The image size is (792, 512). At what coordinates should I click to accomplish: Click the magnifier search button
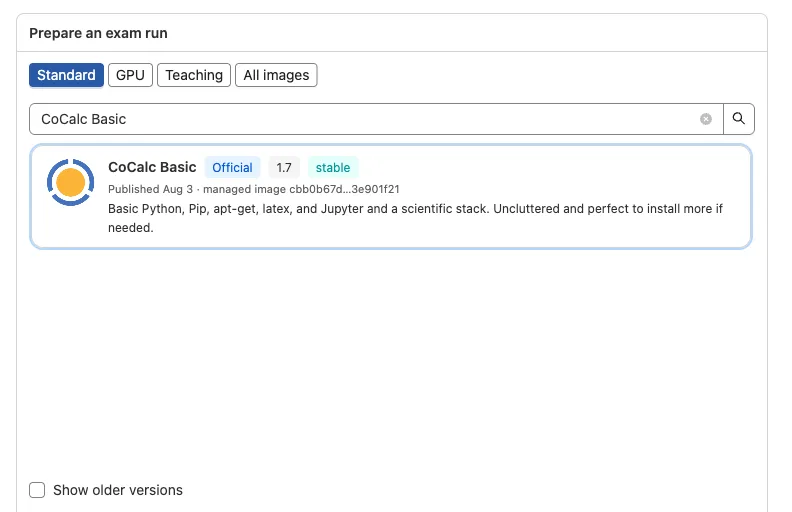(738, 119)
